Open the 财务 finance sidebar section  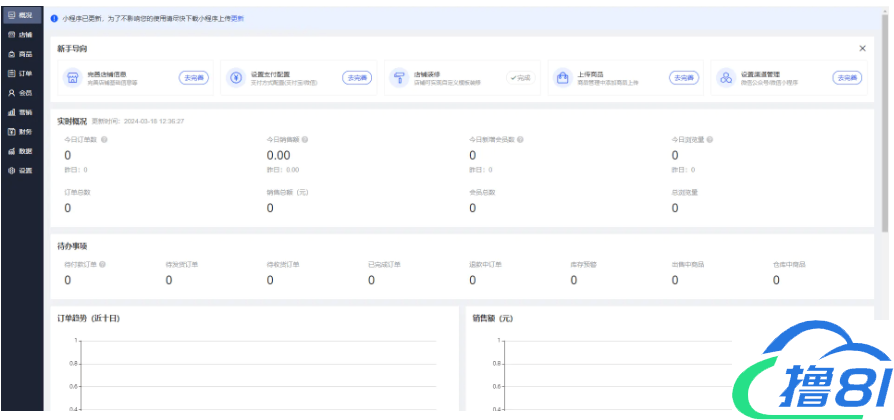(x=20, y=131)
